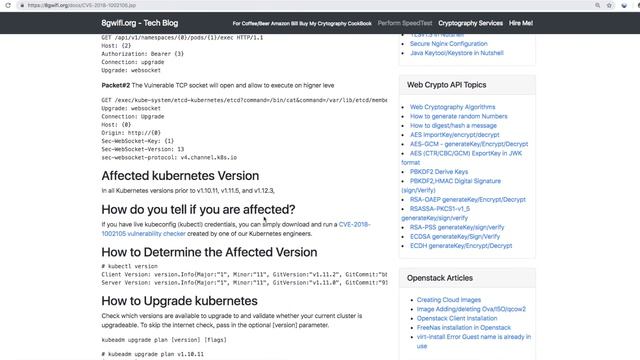Click the How to Upgrade kubernetes heading
640x360 pixels.
(x=179, y=301)
